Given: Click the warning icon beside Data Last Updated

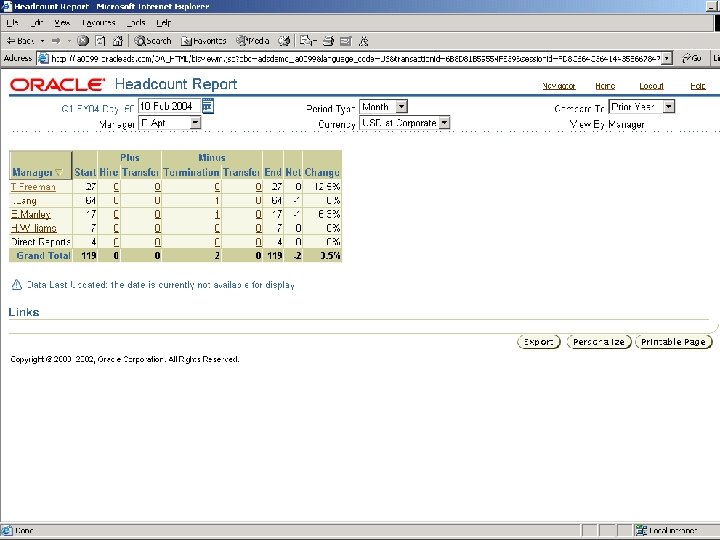Looking at the screenshot, I should (x=17, y=285).
